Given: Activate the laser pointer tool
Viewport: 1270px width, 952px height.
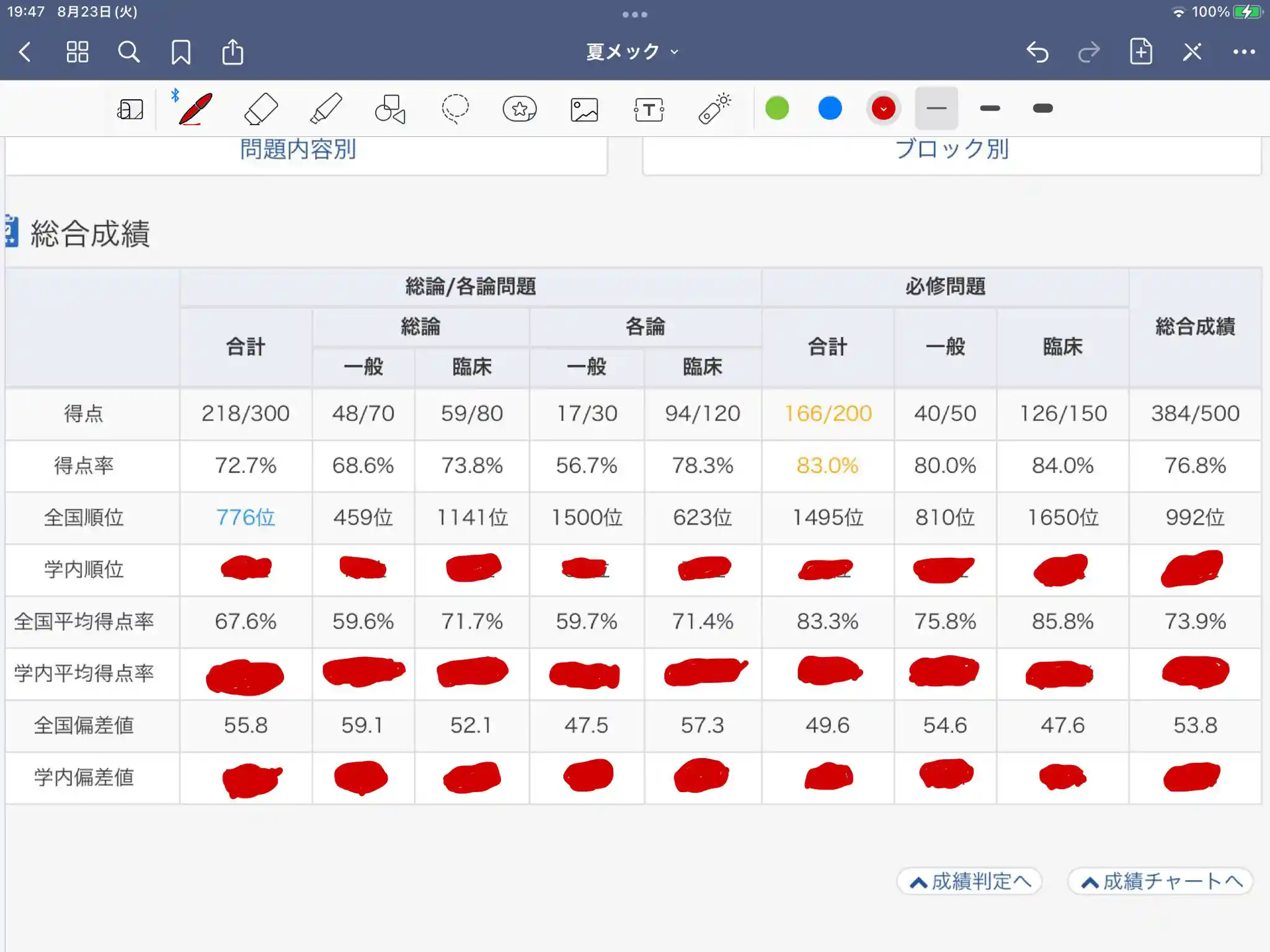Looking at the screenshot, I should click(x=714, y=109).
